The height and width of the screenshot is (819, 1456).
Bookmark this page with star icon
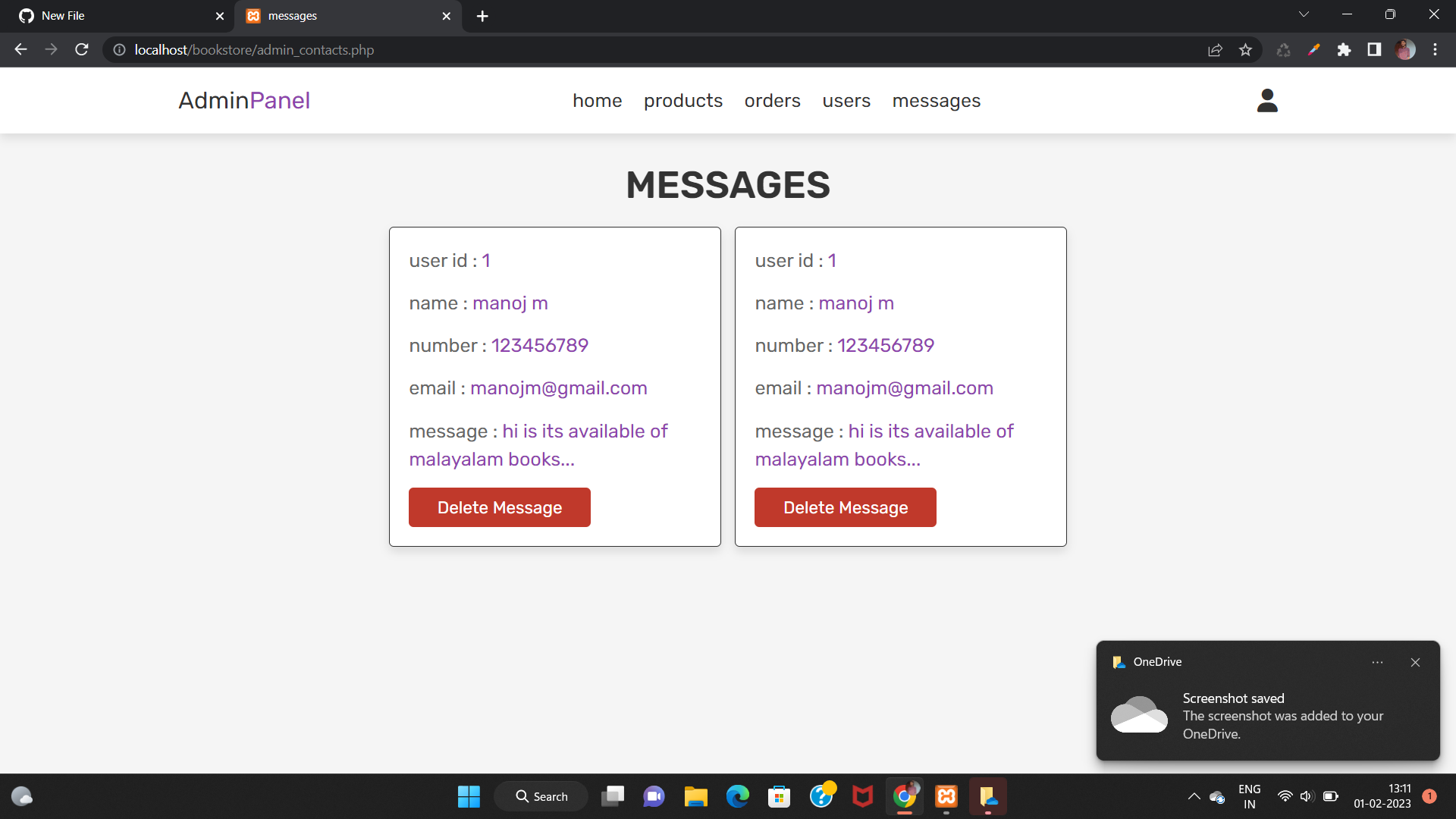click(1245, 50)
